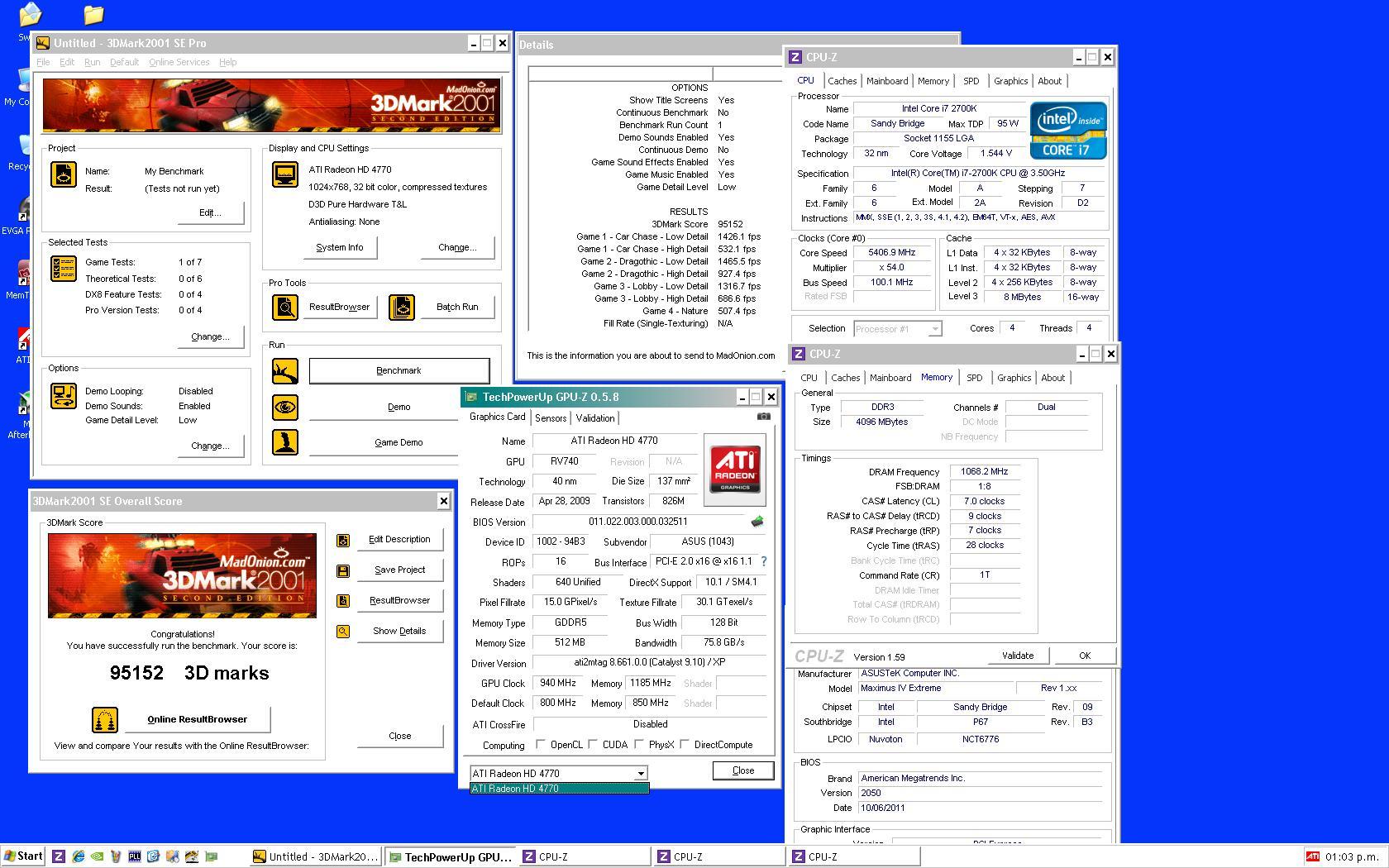Click the project icon in 3DMark Project group
This screenshot has width=1389, height=868.
point(64,174)
